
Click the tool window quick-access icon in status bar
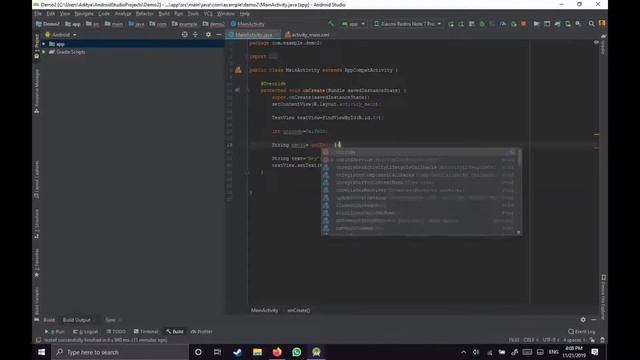point(38,340)
